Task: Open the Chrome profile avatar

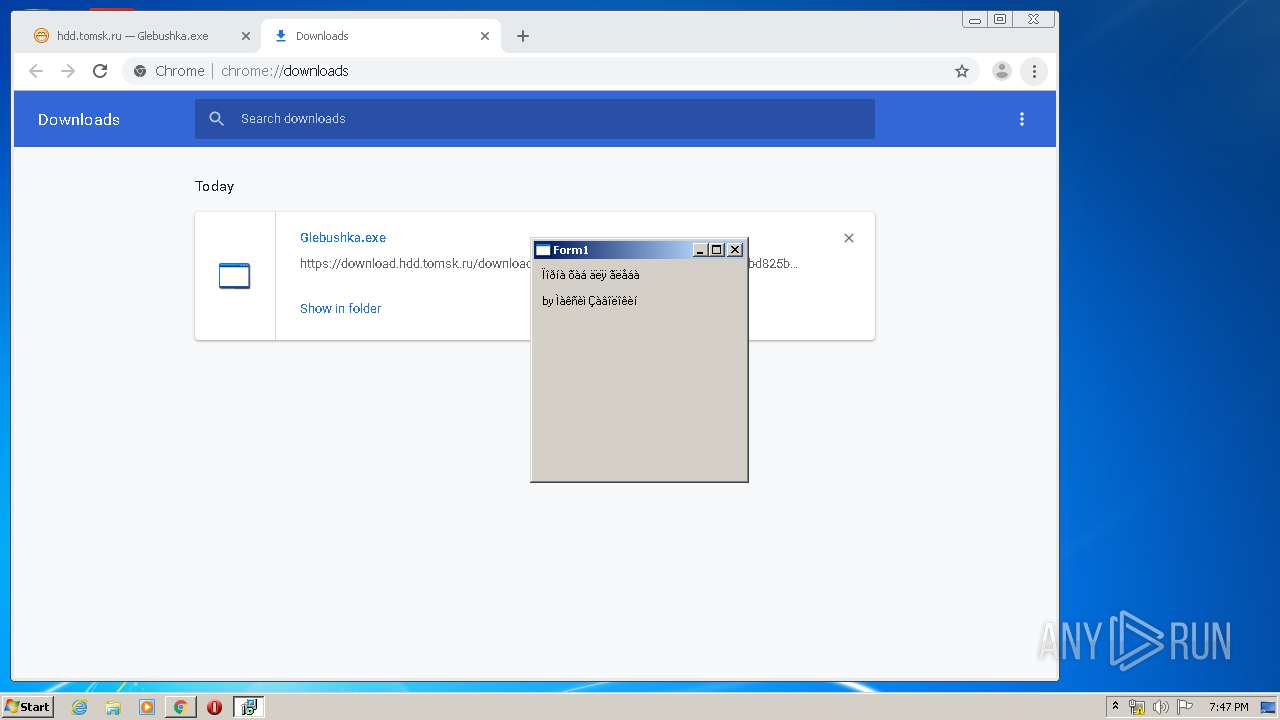Action: click(x=1001, y=71)
